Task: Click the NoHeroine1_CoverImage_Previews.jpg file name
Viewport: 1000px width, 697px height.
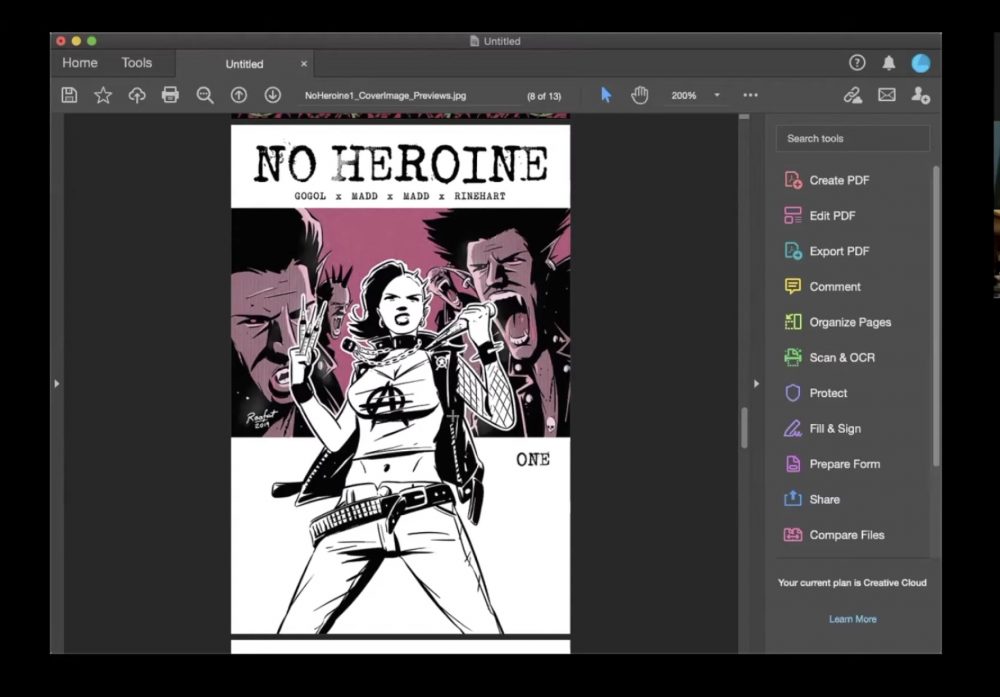Action: (385, 96)
